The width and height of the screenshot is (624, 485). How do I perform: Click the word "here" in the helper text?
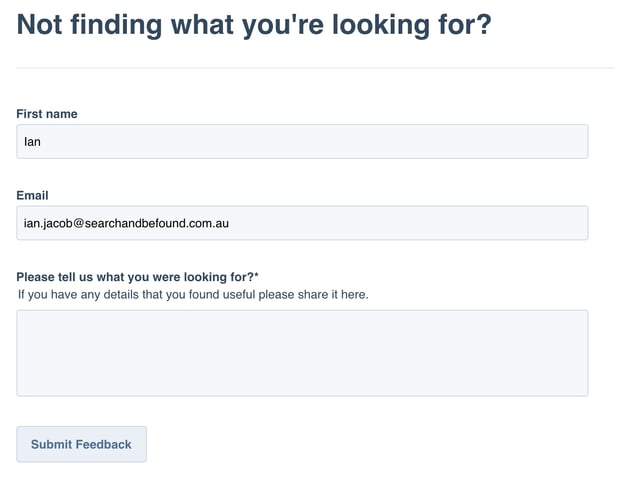pyautogui.click(x=353, y=294)
